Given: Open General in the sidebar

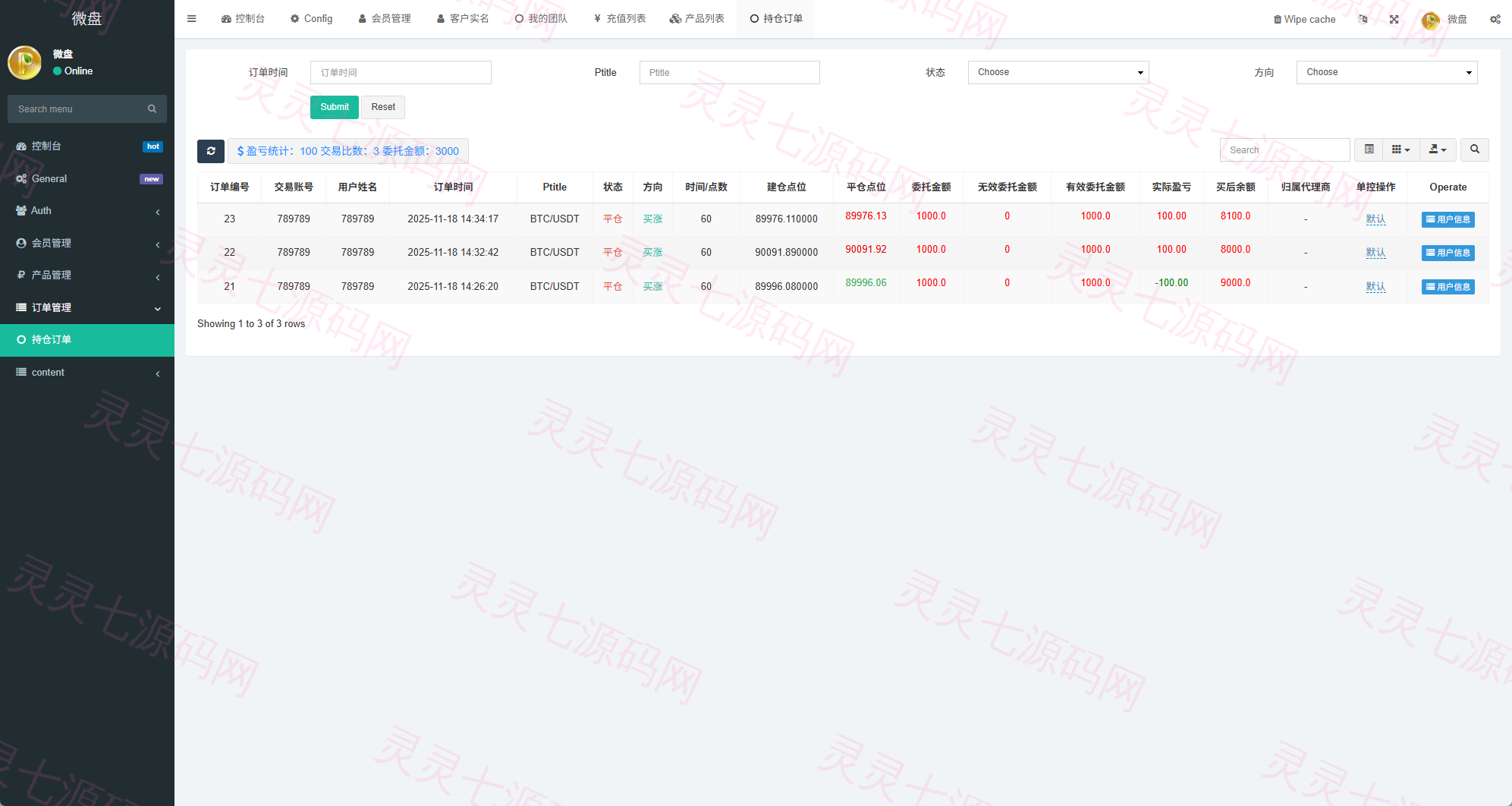Looking at the screenshot, I should [x=87, y=178].
